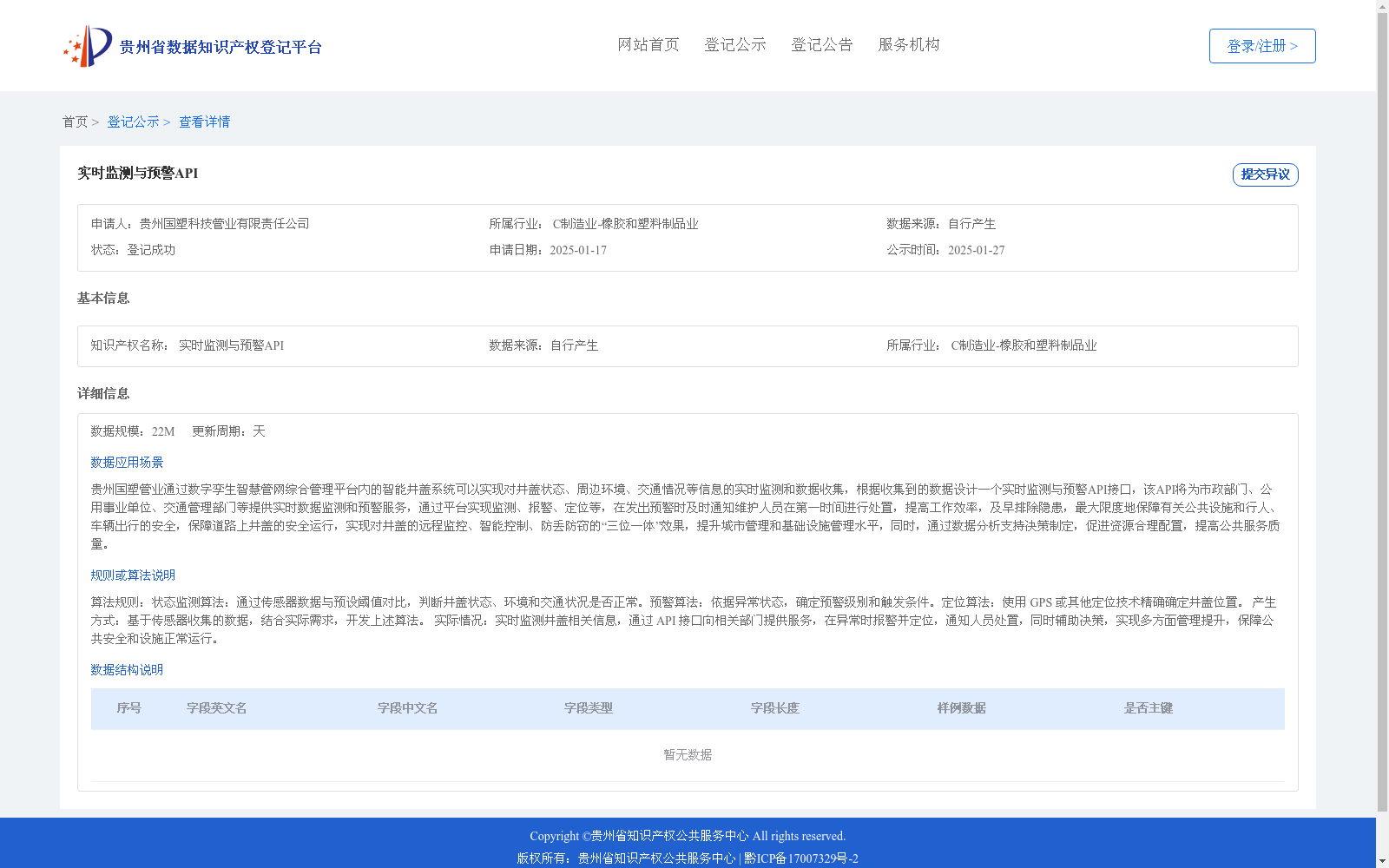
Task: Click the 样例数据 column header
Action: click(962, 708)
